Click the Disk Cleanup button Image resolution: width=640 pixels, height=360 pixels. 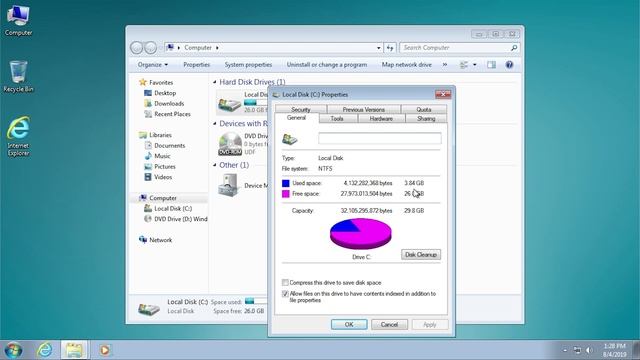click(x=421, y=255)
